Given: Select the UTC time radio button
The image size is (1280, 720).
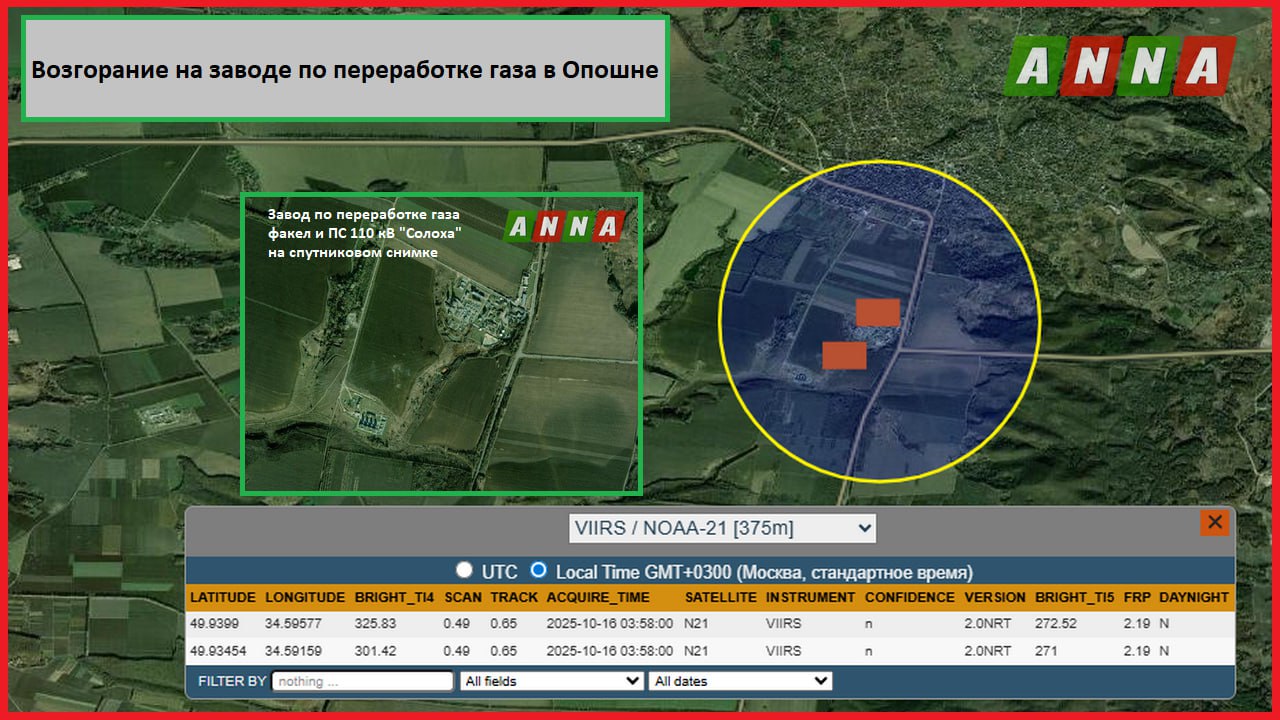Looking at the screenshot, I should [x=464, y=571].
